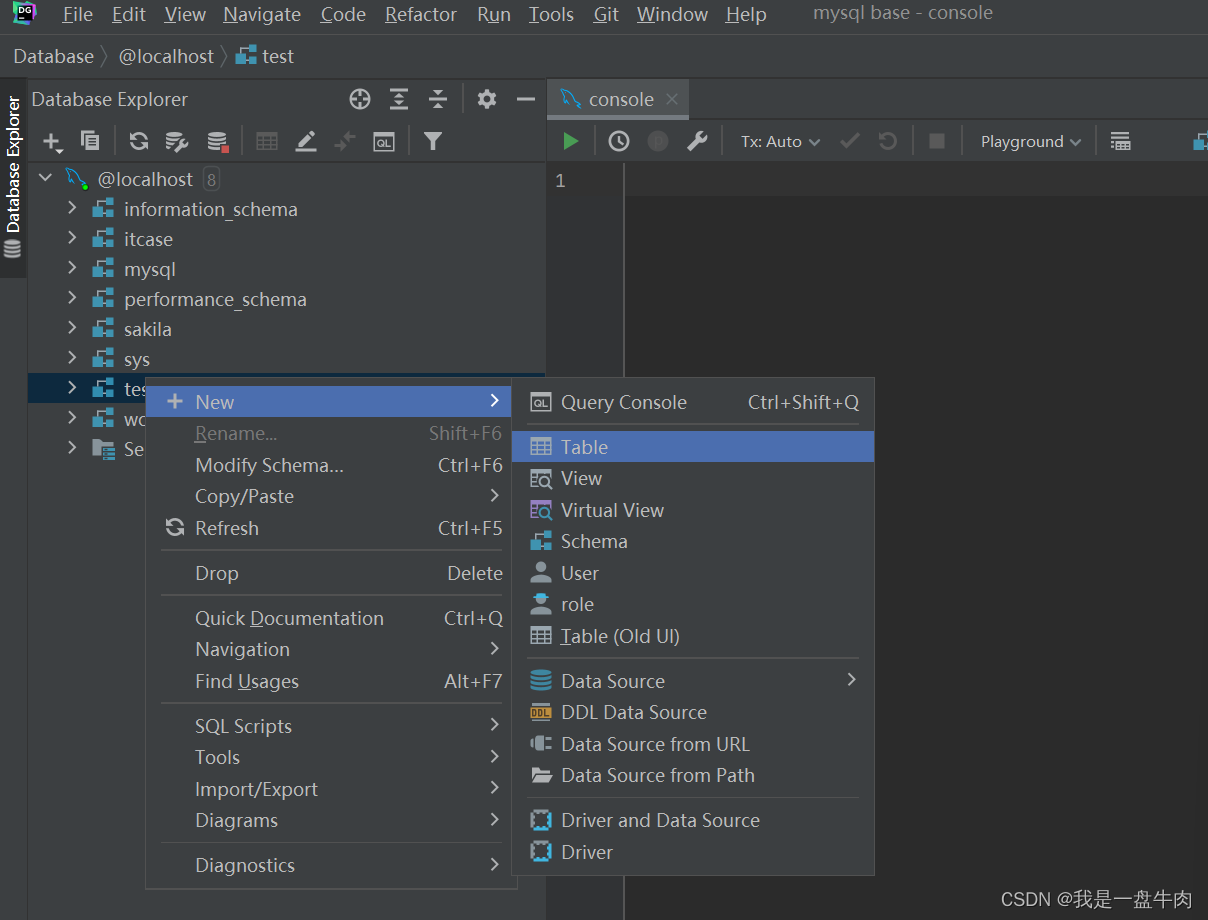Click the Rollback icon in console toolbar
Screen dimensions: 1208x920
(x=887, y=141)
